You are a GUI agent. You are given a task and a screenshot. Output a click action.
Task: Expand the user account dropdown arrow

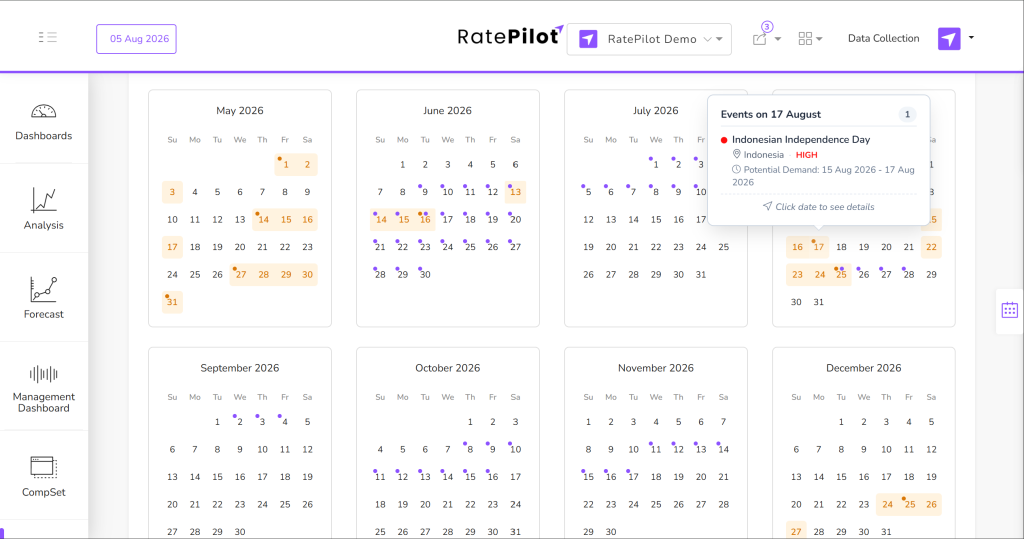coord(971,38)
